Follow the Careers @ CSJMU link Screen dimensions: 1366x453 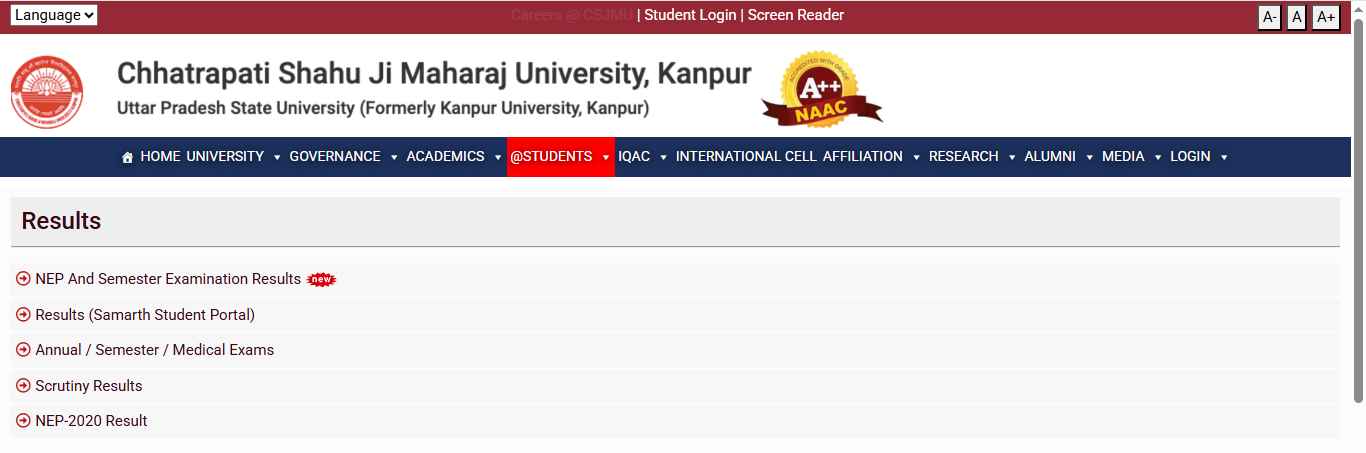(x=572, y=15)
